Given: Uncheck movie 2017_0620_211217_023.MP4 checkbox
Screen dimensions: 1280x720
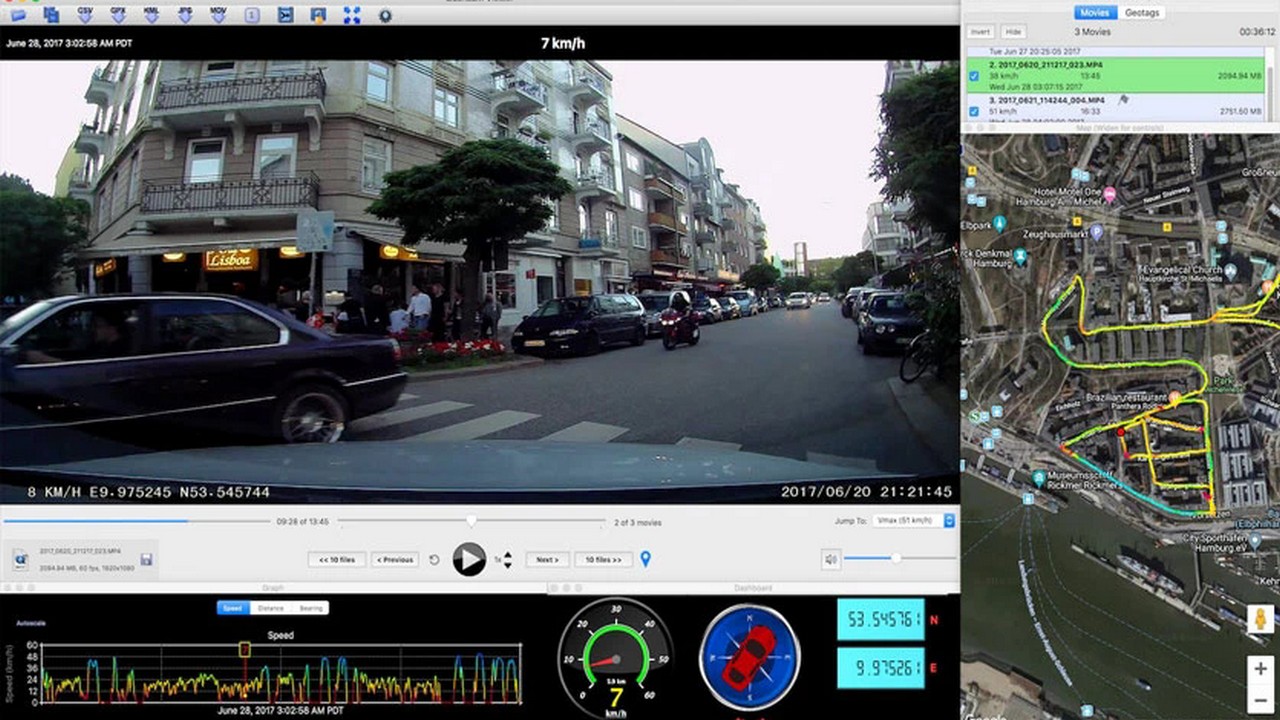Looking at the screenshot, I should 974,75.
